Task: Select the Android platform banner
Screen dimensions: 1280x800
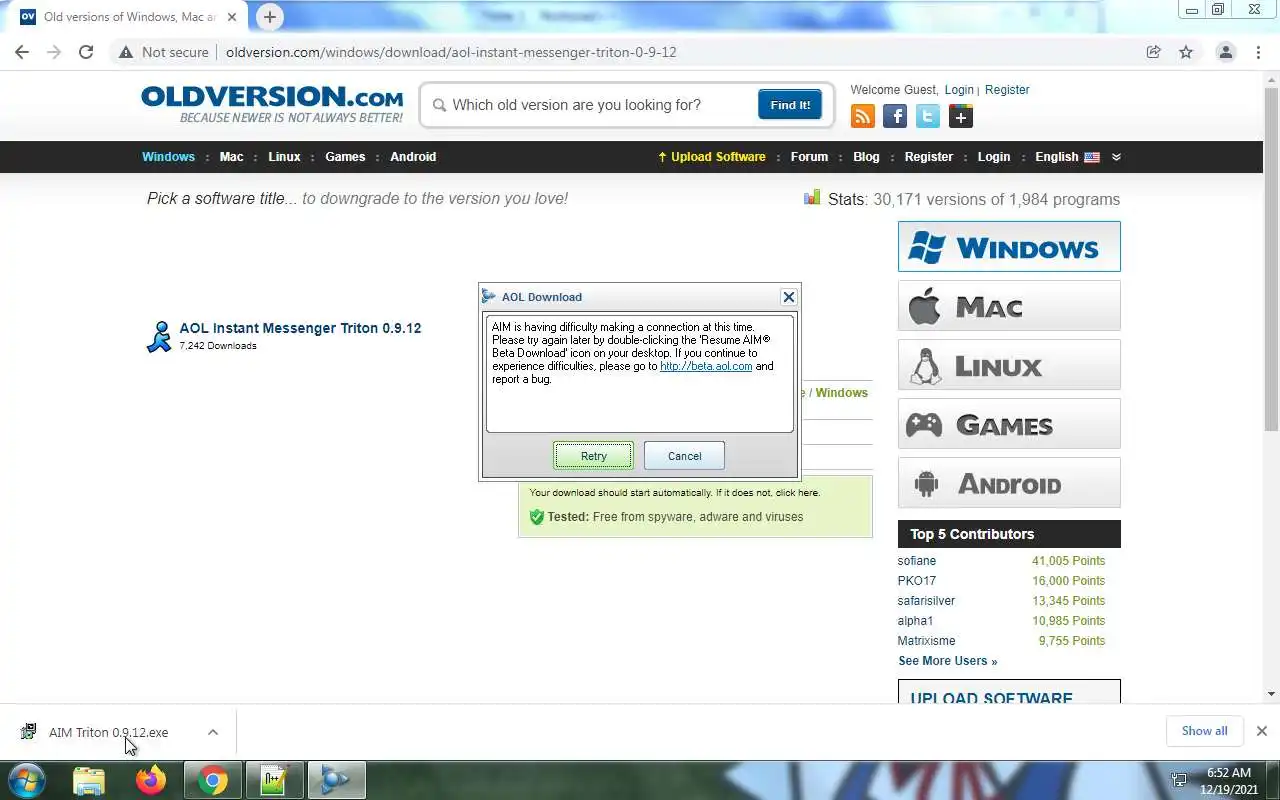Action: [1009, 483]
